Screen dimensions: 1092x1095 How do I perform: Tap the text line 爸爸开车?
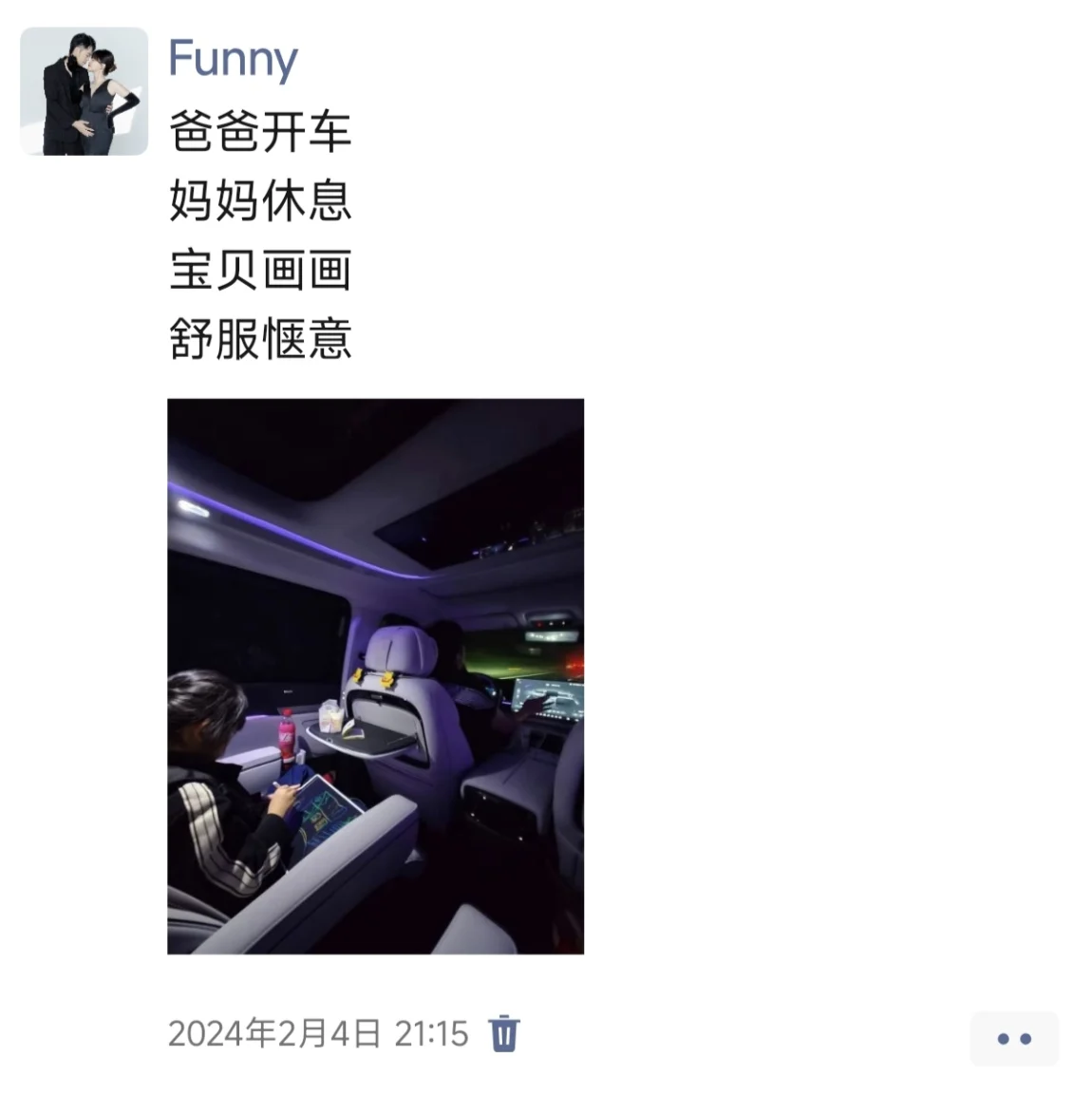[260, 131]
